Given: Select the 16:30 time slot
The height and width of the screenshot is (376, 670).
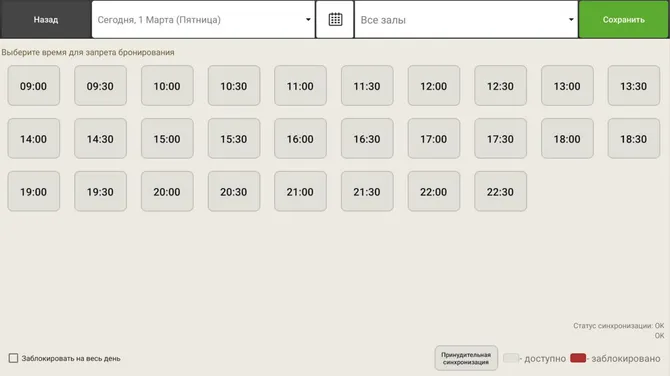Looking at the screenshot, I should (x=367, y=139).
